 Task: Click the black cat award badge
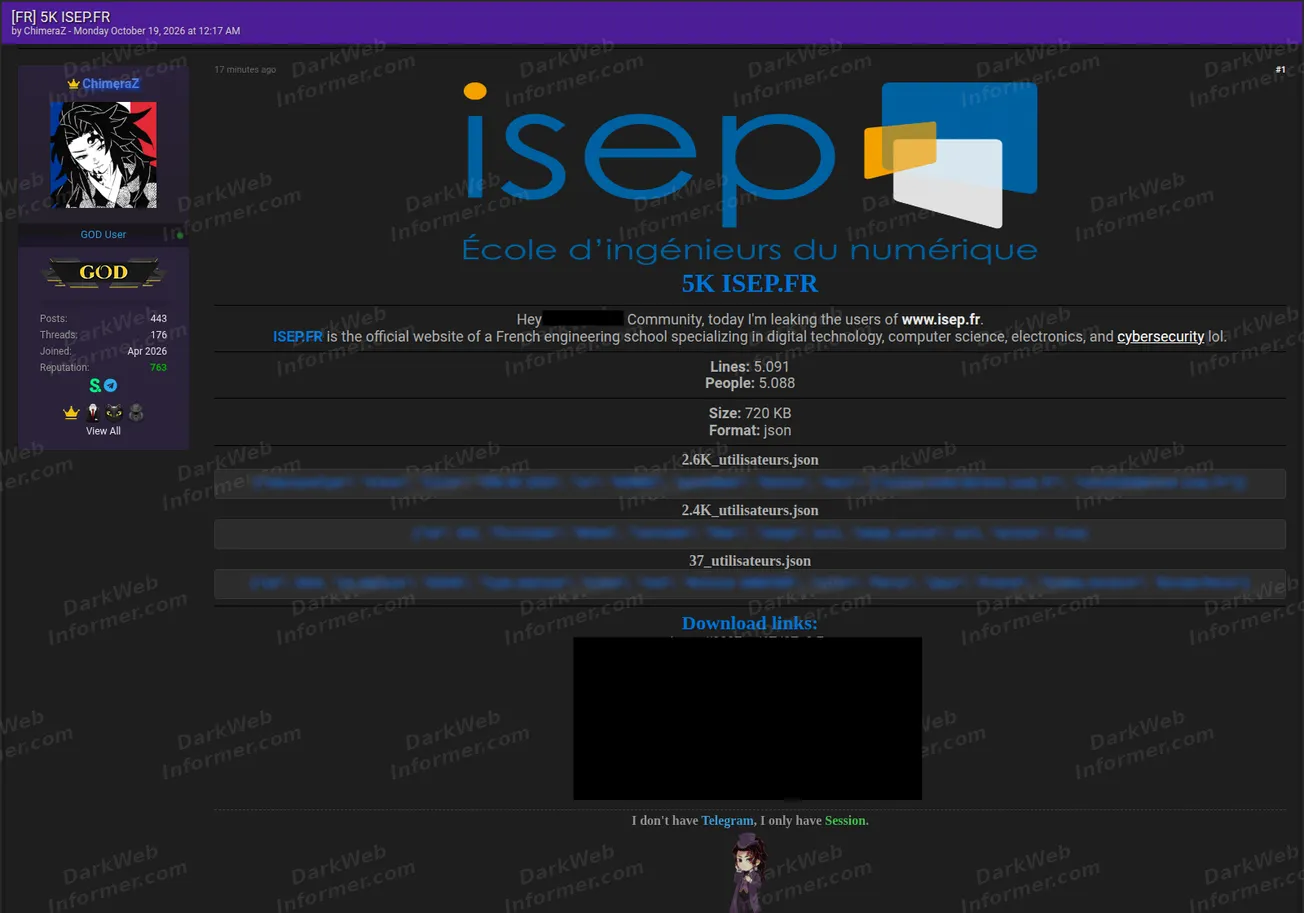click(115, 412)
